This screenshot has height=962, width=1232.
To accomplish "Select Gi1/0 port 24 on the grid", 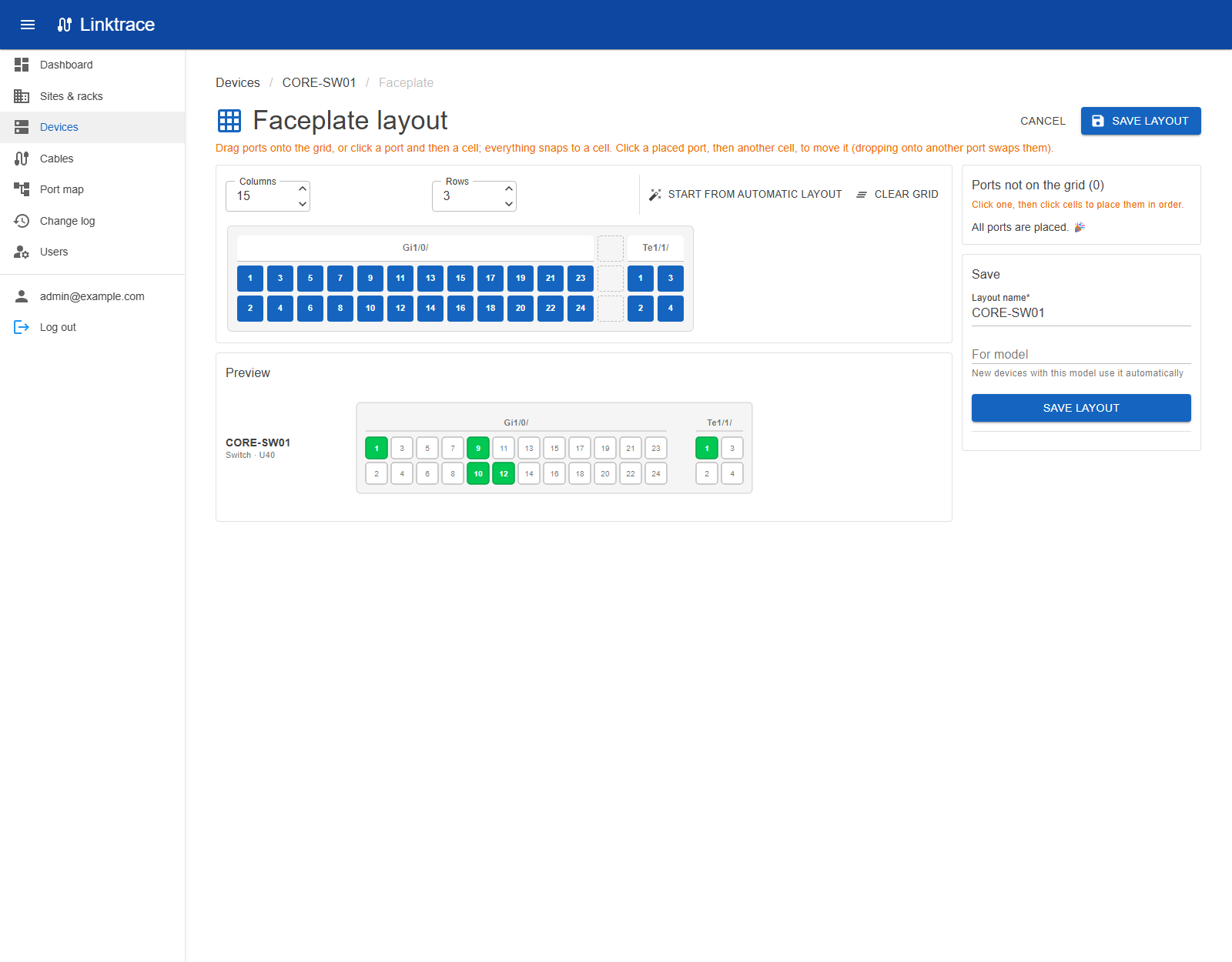I will tap(581, 309).
